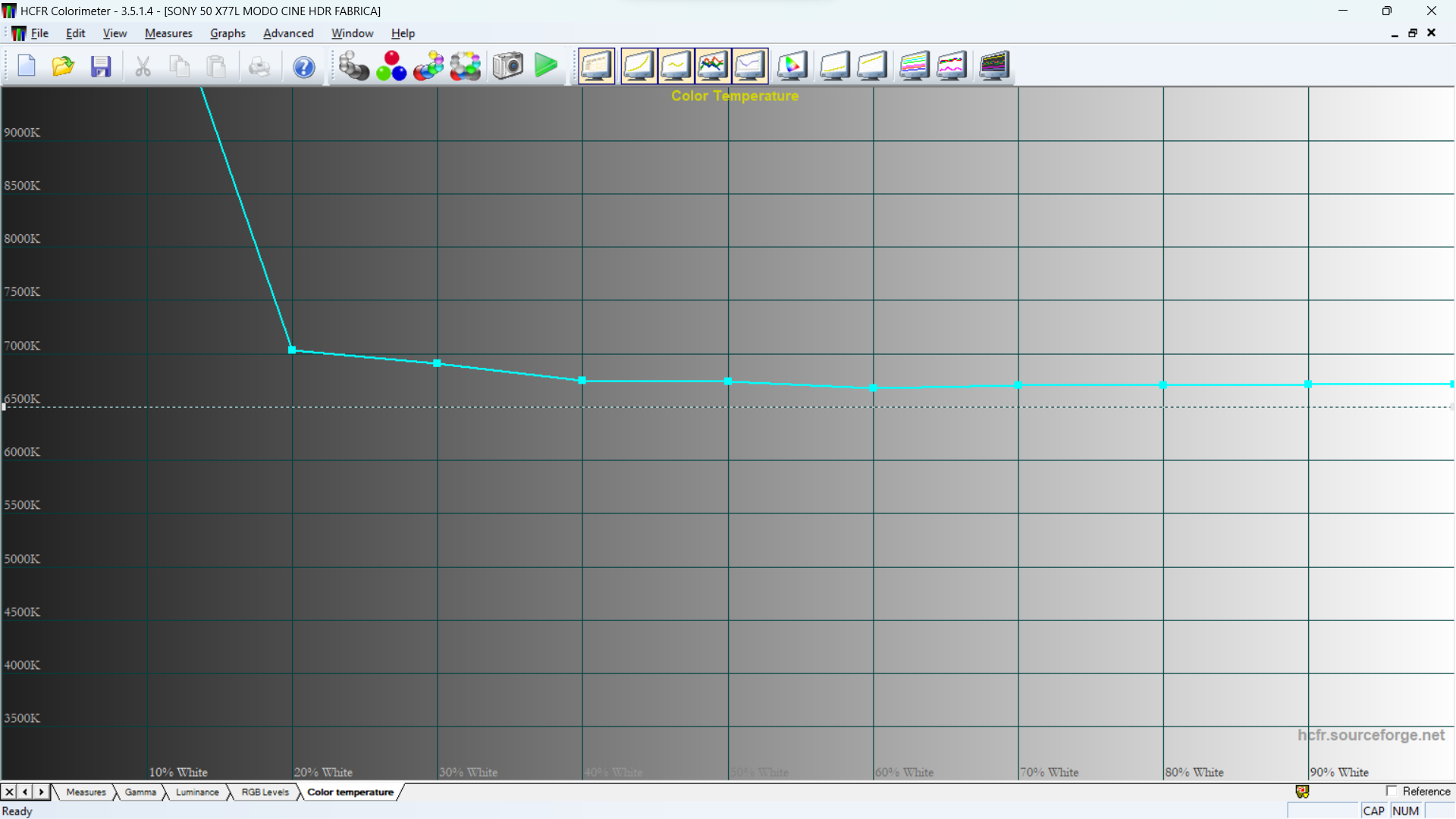Switch to the Luminance tab
Screen dimensions: 1456x819
[197, 792]
